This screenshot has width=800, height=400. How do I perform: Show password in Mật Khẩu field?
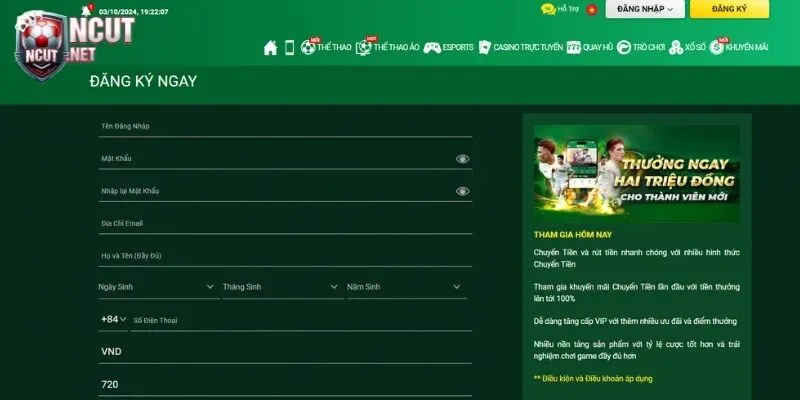tap(462, 159)
